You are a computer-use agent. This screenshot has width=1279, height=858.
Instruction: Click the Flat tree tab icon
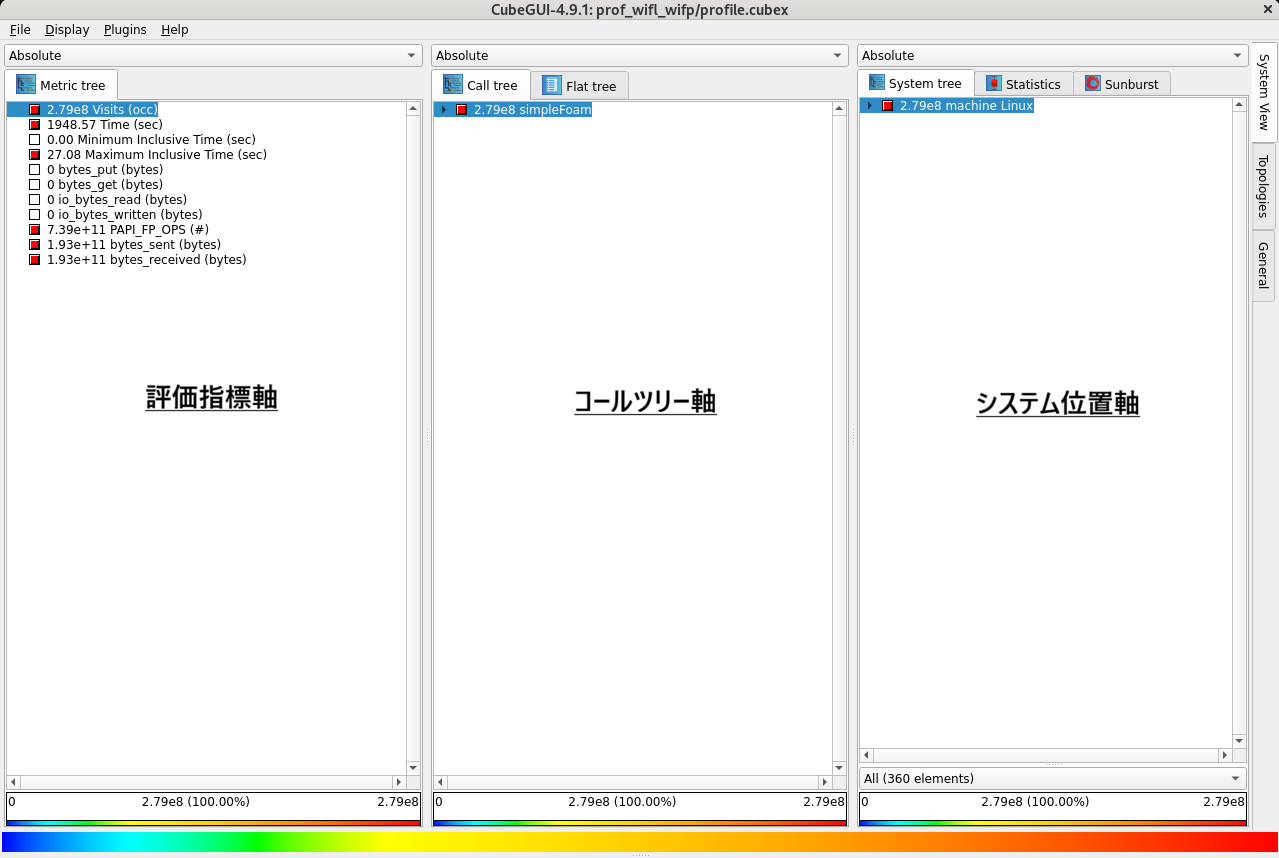(x=552, y=86)
